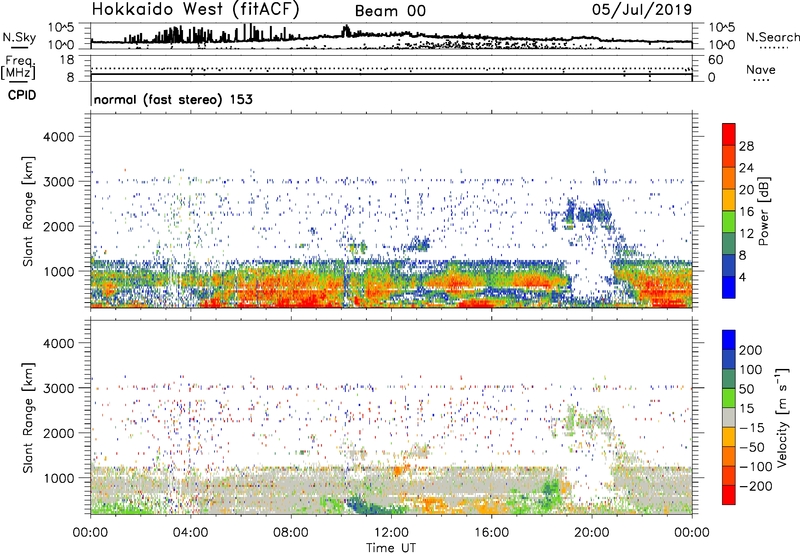Click the "CPID" row label

22,95
